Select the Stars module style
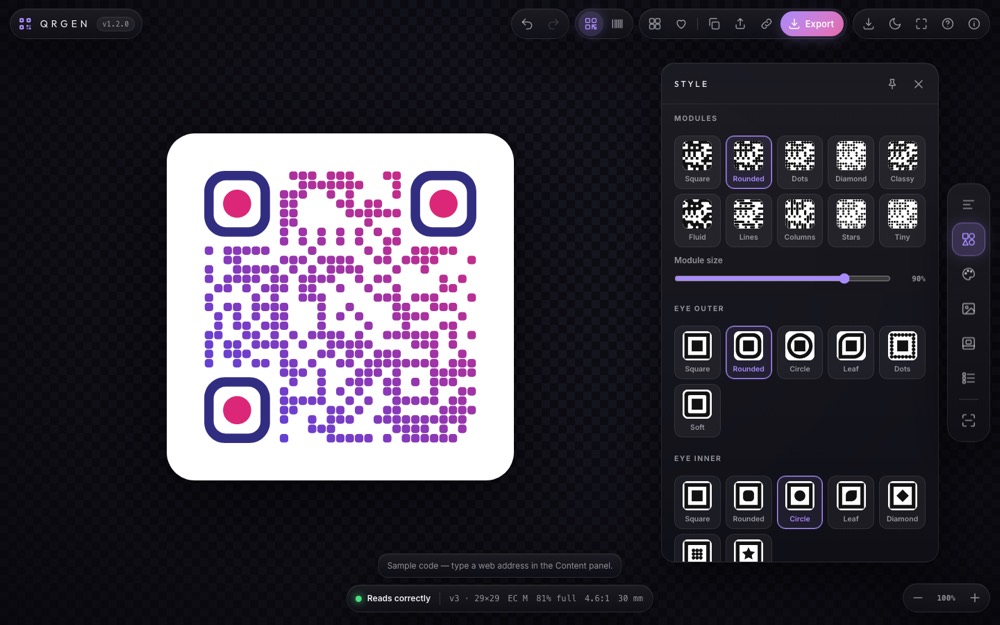The image size is (1000, 625). (x=851, y=220)
